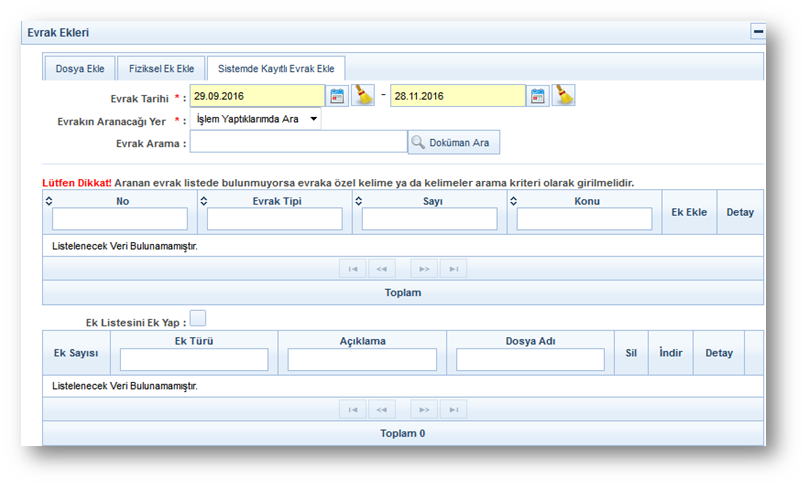Select the Sistemde Kayıtlı Evrak Ekle tab
The height and width of the screenshot is (488, 808).
point(276,69)
